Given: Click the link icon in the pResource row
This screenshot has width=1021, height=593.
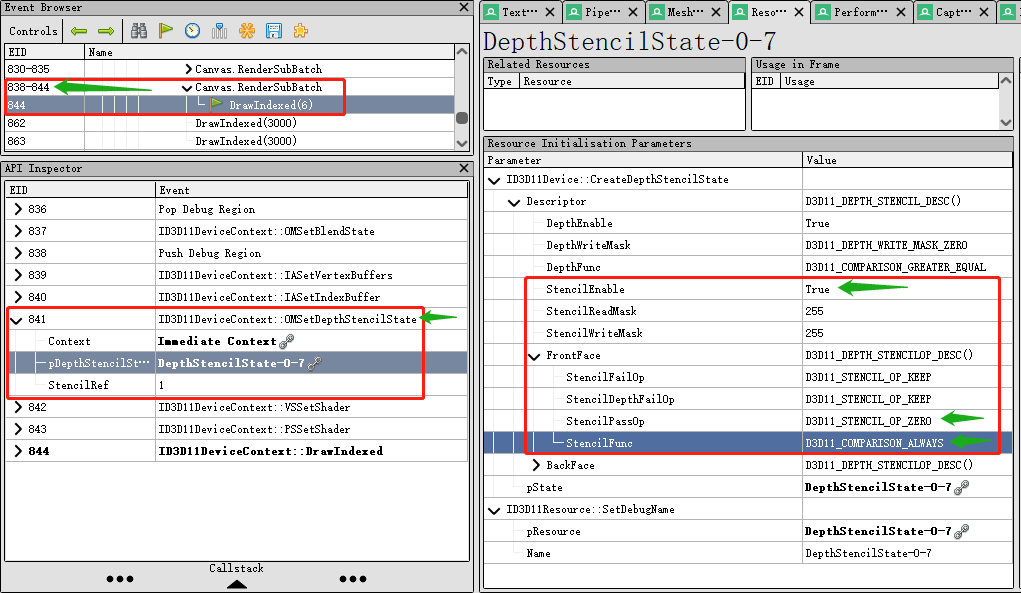Looking at the screenshot, I should click(x=961, y=531).
